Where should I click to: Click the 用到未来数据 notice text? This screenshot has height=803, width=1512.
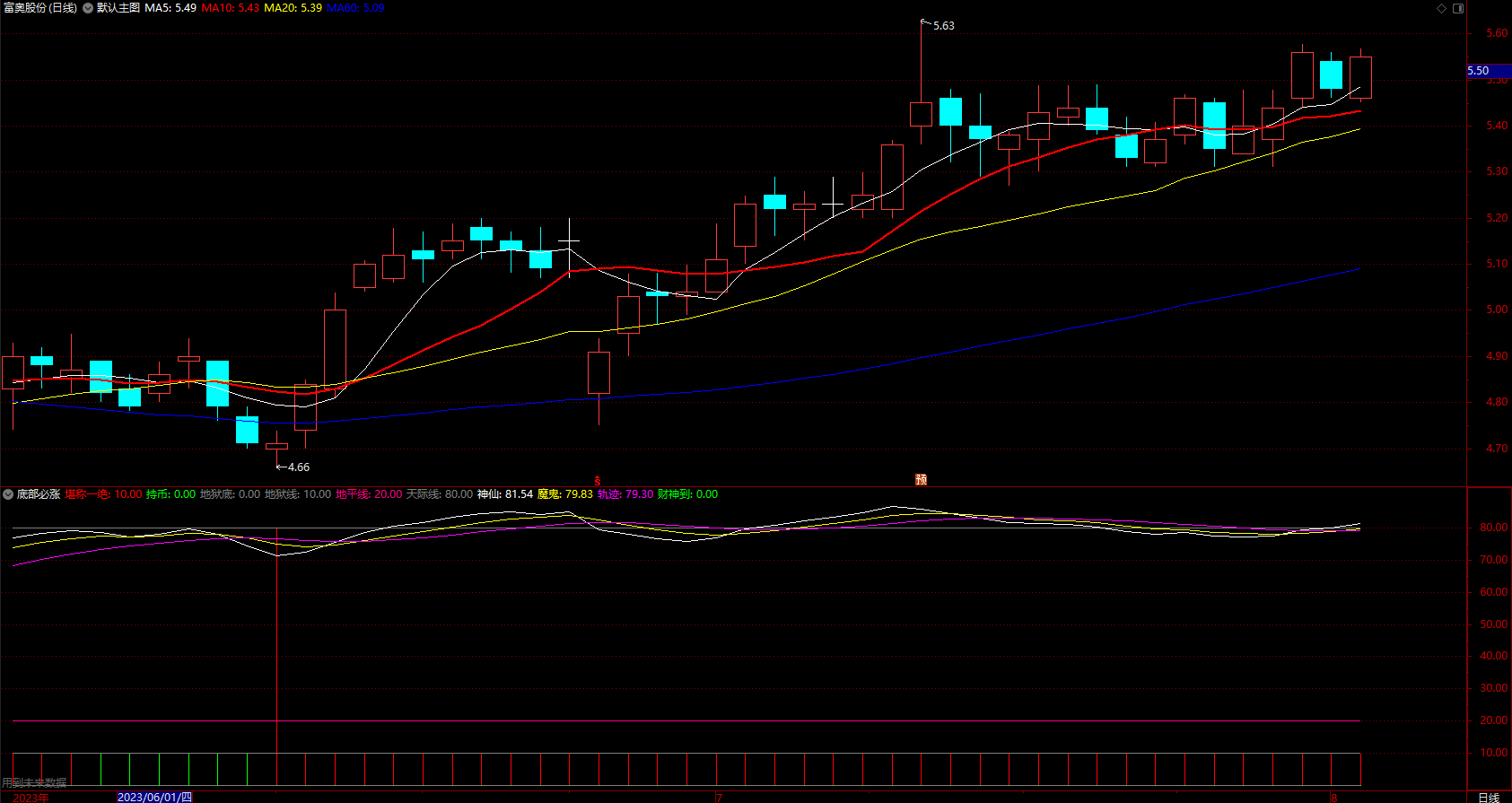(x=34, y=783)
